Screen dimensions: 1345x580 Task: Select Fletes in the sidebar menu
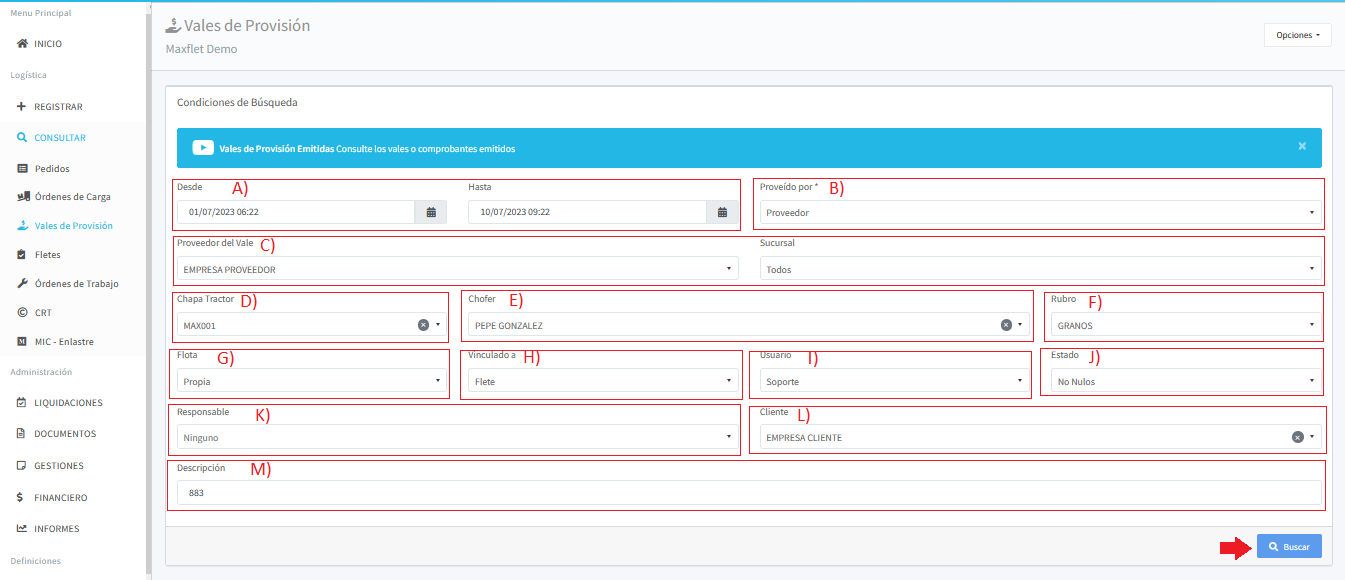(47, 255)
